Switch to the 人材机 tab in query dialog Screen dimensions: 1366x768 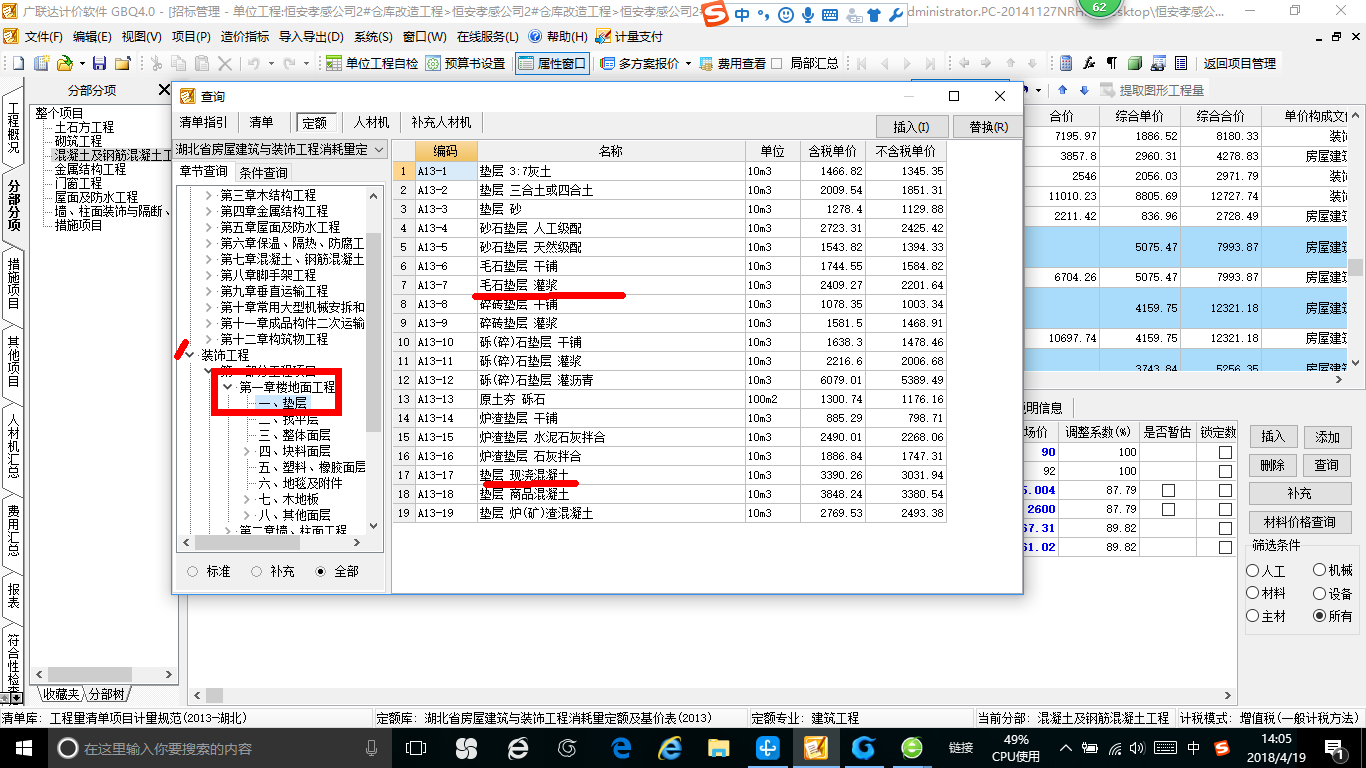pos(371,122)
